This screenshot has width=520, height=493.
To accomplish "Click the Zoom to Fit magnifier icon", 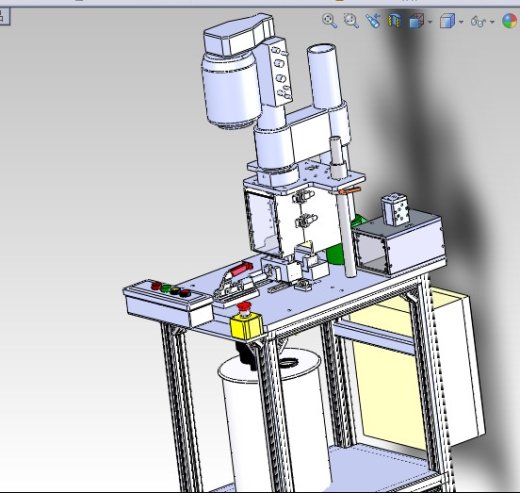I will (x=329, y=21).
